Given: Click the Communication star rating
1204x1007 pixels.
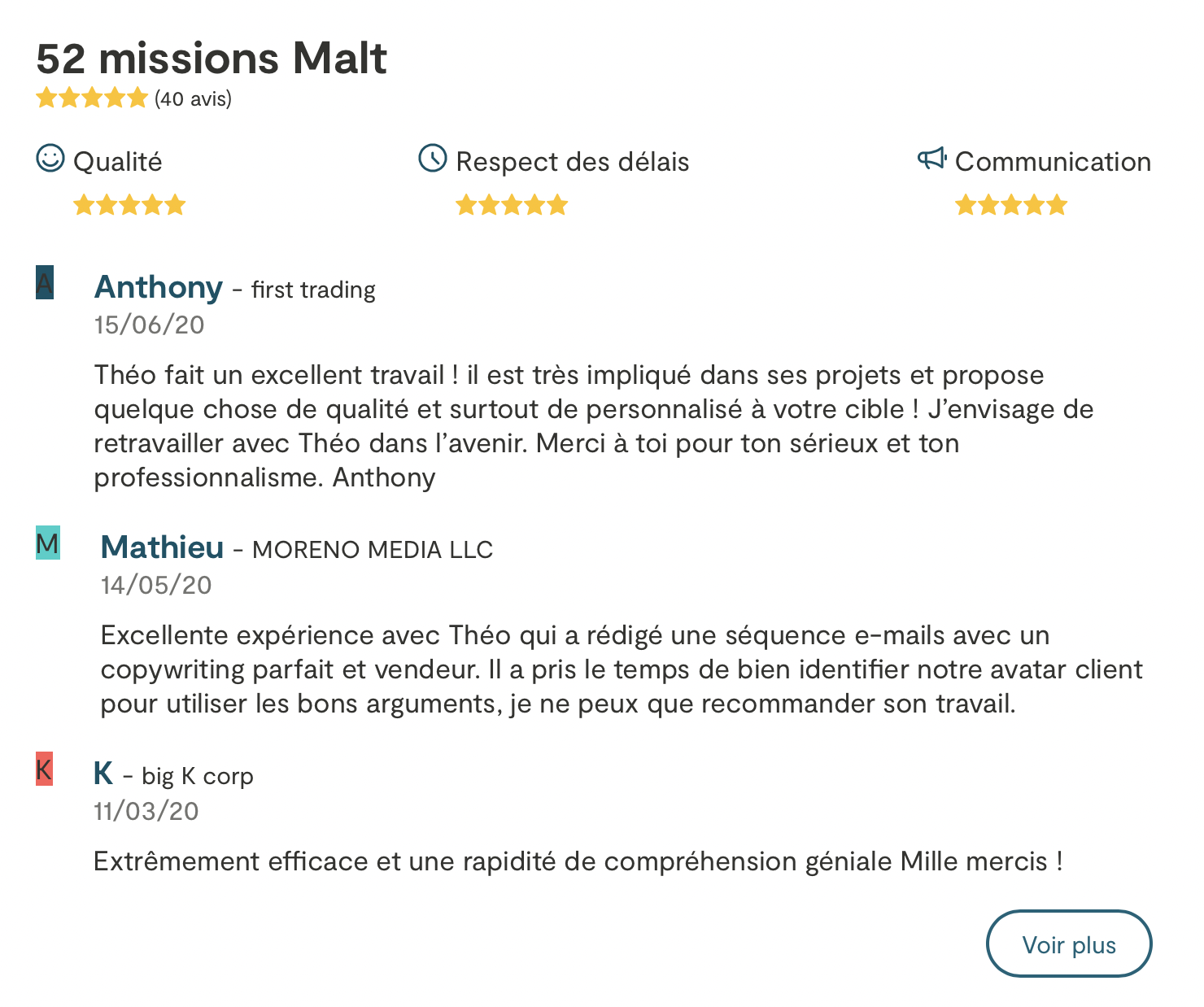Looking at the screenshot, I should coord(1011,204).
